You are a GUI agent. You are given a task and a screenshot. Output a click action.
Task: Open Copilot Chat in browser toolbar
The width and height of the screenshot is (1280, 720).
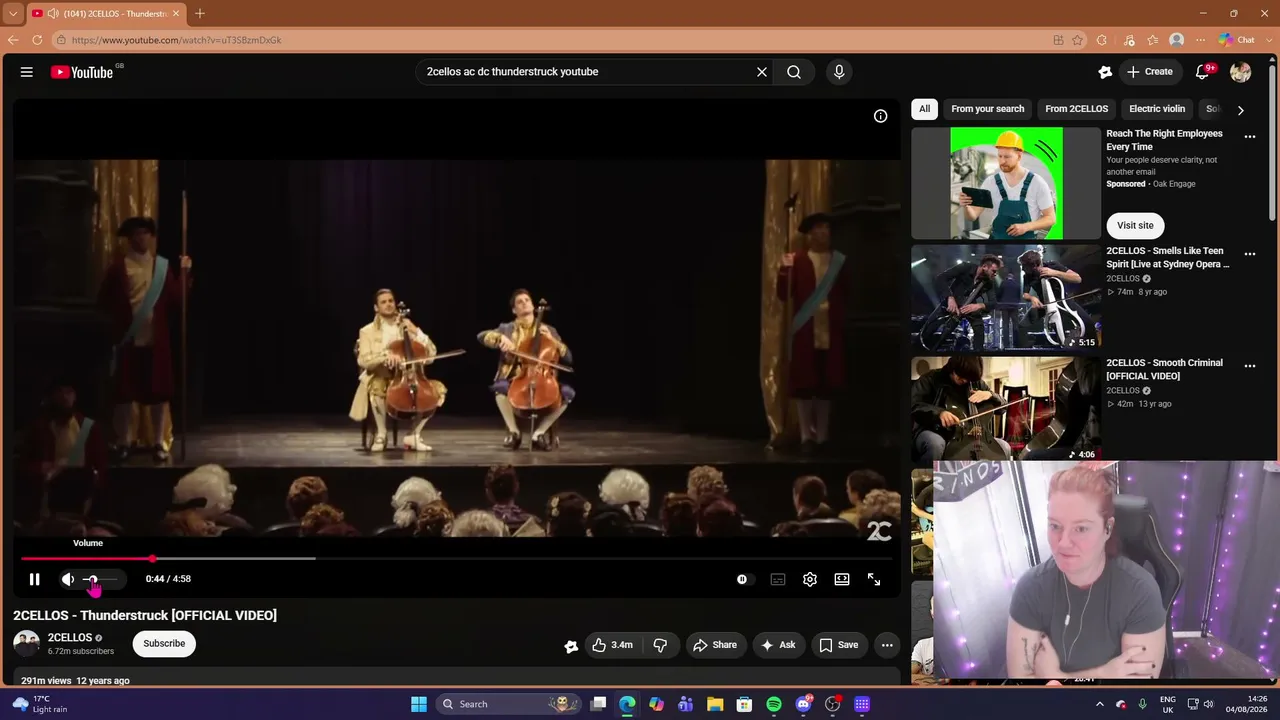coord(1237,40)
